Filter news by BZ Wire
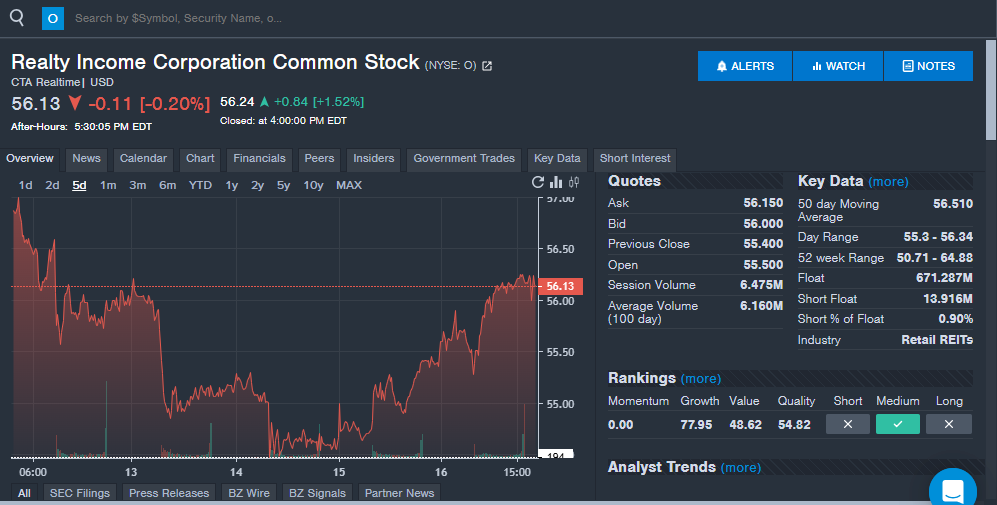The image size is (997, 505). [249, 494]
